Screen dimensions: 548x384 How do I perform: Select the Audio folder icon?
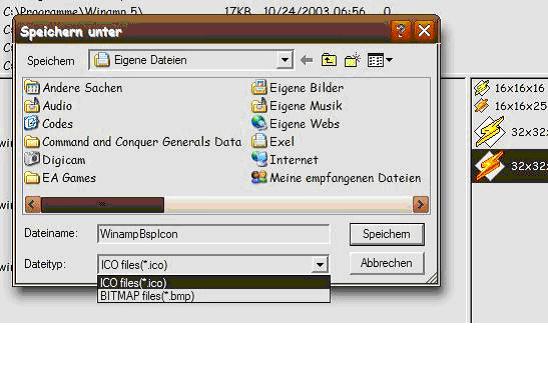(x=32, y=105)
